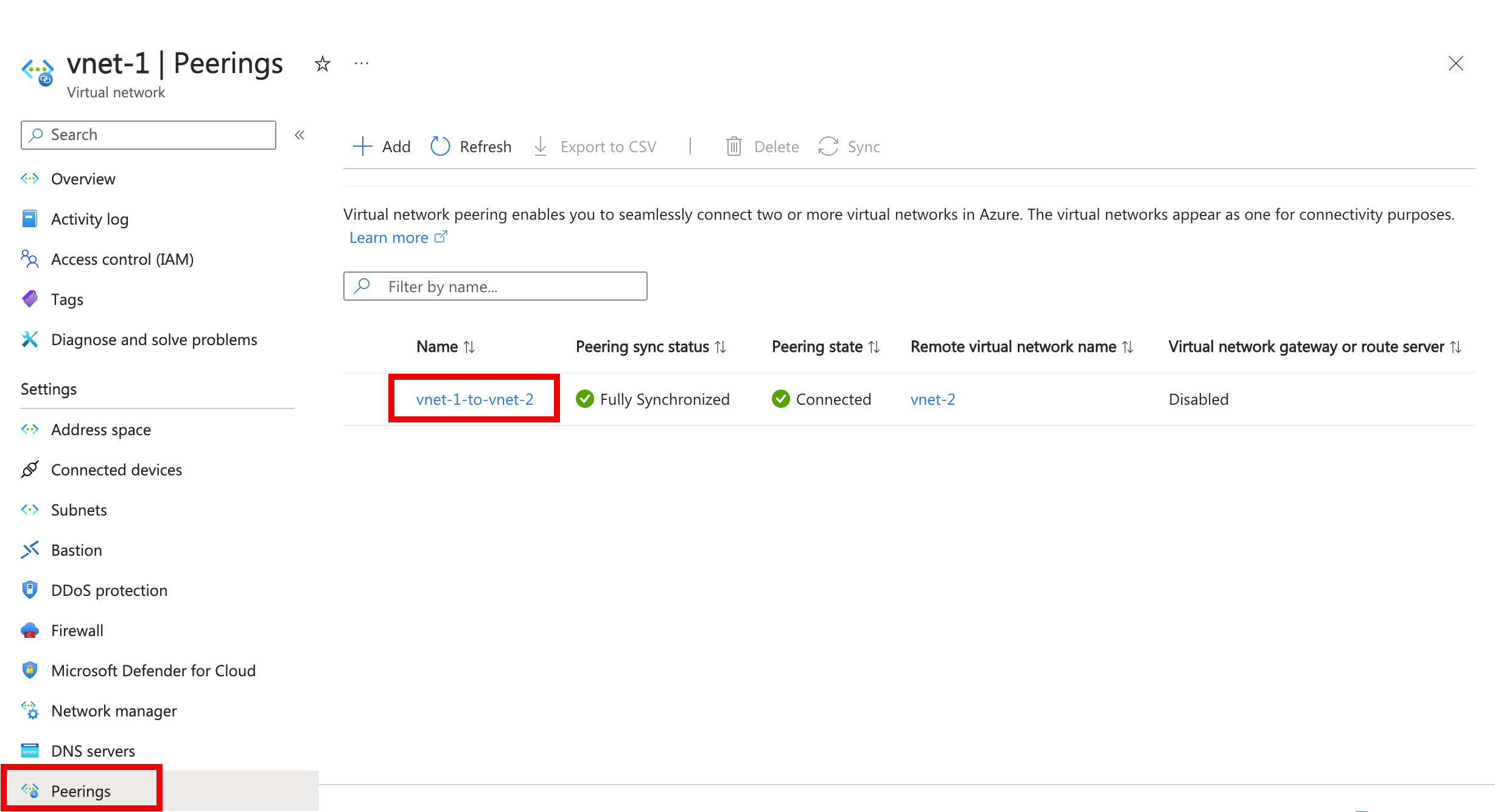
Task: Click the Sync peering icon
Action: (x=830, y=147)
